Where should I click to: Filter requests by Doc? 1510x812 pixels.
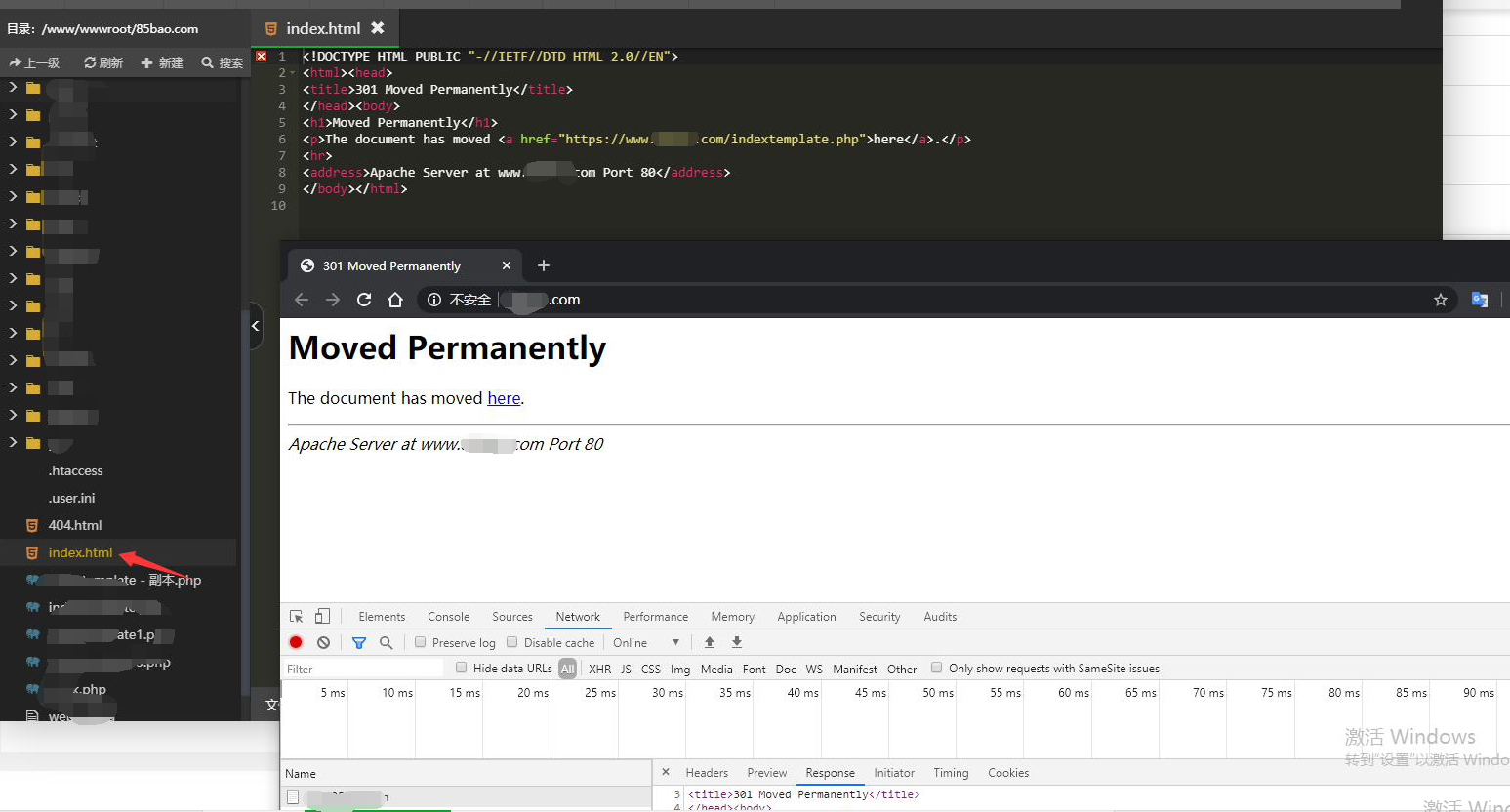[786, 669]
